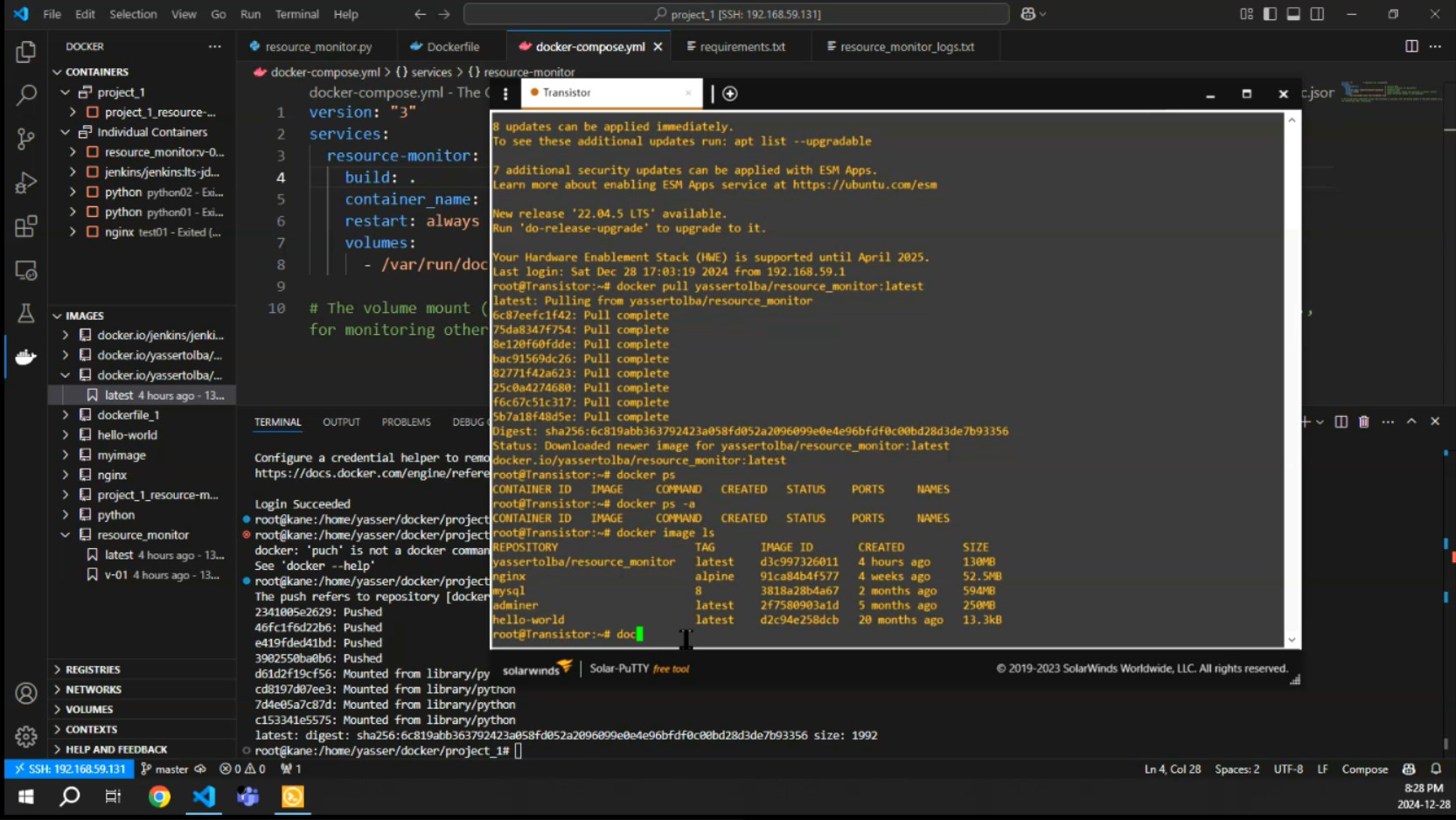The image size is (1456, 820).
Task: Add a new Solar-PuTTY session tab
Action: 729,93
